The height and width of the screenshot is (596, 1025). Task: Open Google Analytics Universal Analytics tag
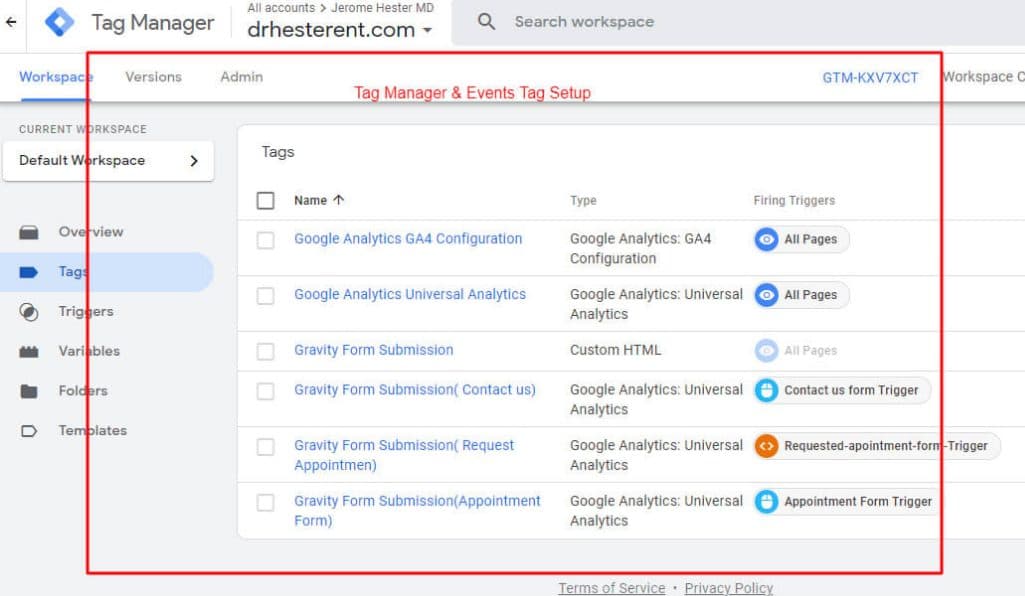pyautogui.click(x=410, y=294)
